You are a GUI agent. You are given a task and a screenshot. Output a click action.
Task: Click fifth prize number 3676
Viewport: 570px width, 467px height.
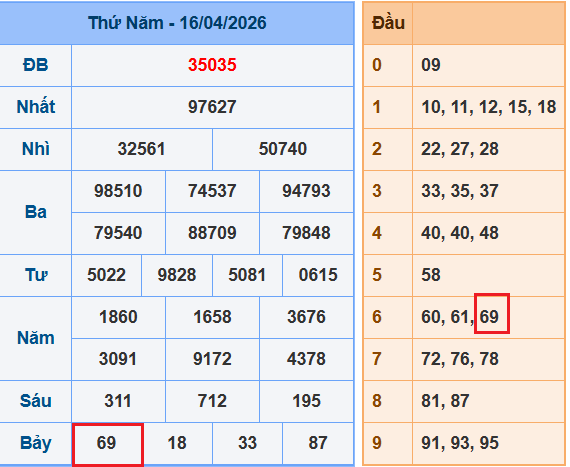306,317
